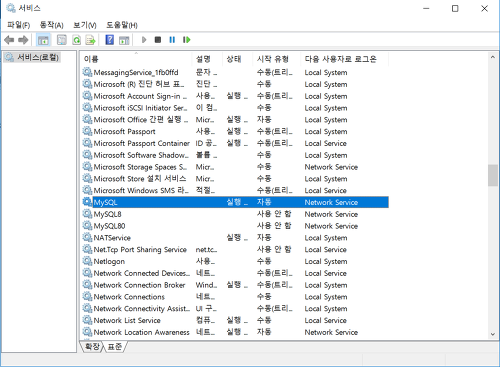
Task: Switch to the 확장 tab
Action: tap(92, 346)
